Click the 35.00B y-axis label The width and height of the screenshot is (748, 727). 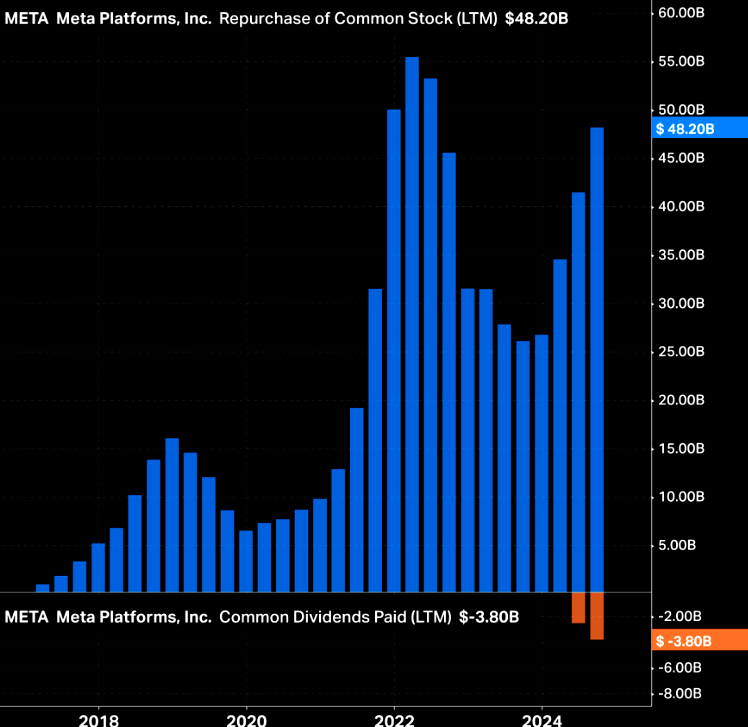click(x=681, y=255)
